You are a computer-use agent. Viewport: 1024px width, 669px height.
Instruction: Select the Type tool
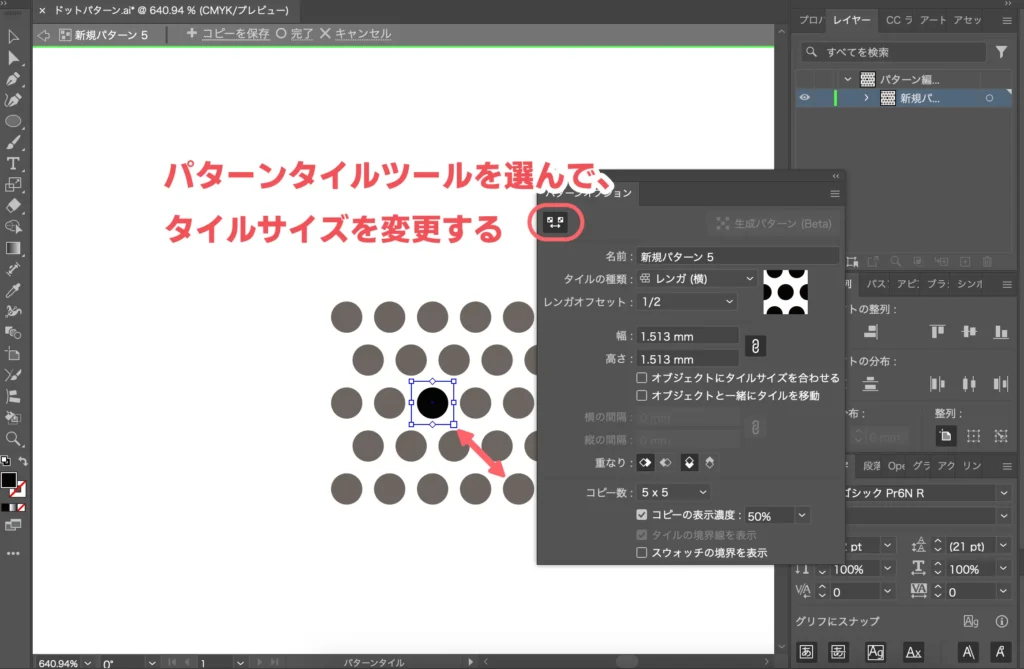point(13,163)
